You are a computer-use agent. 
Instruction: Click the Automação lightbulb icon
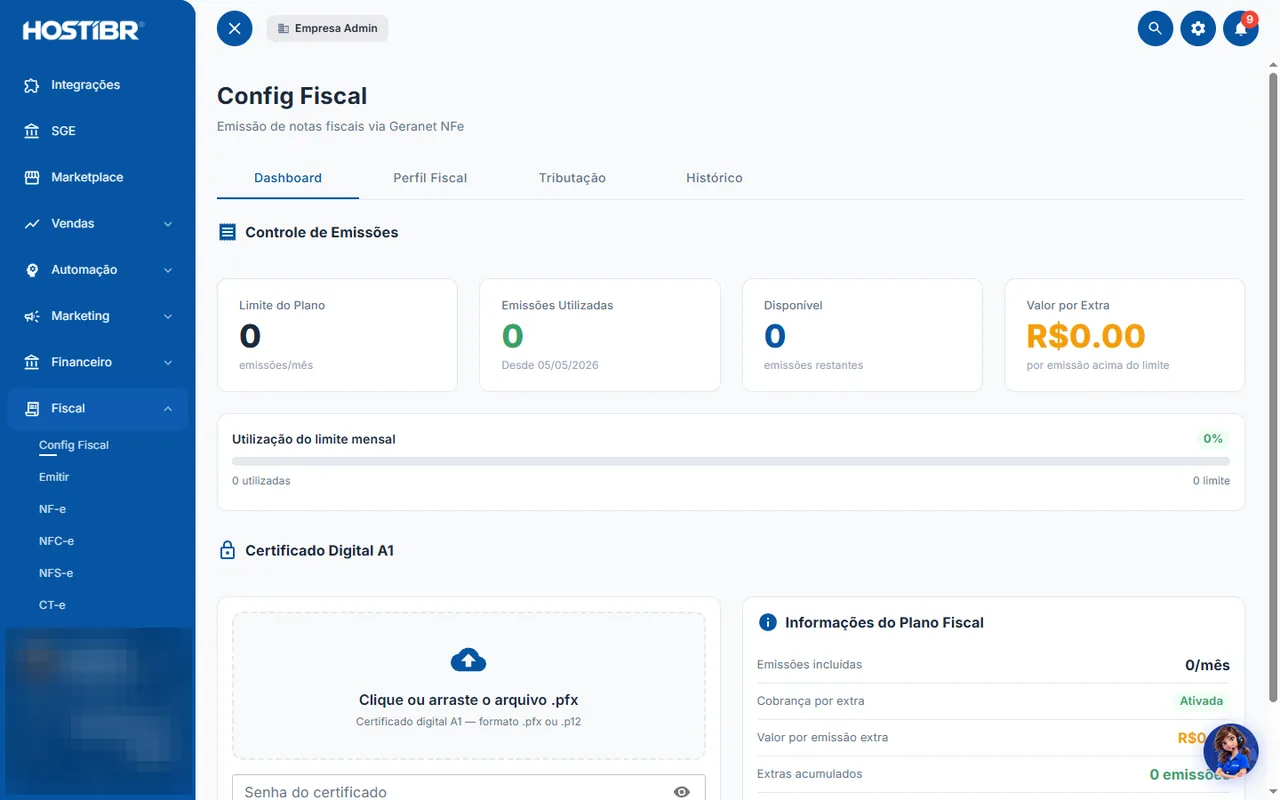pos(32,270)
